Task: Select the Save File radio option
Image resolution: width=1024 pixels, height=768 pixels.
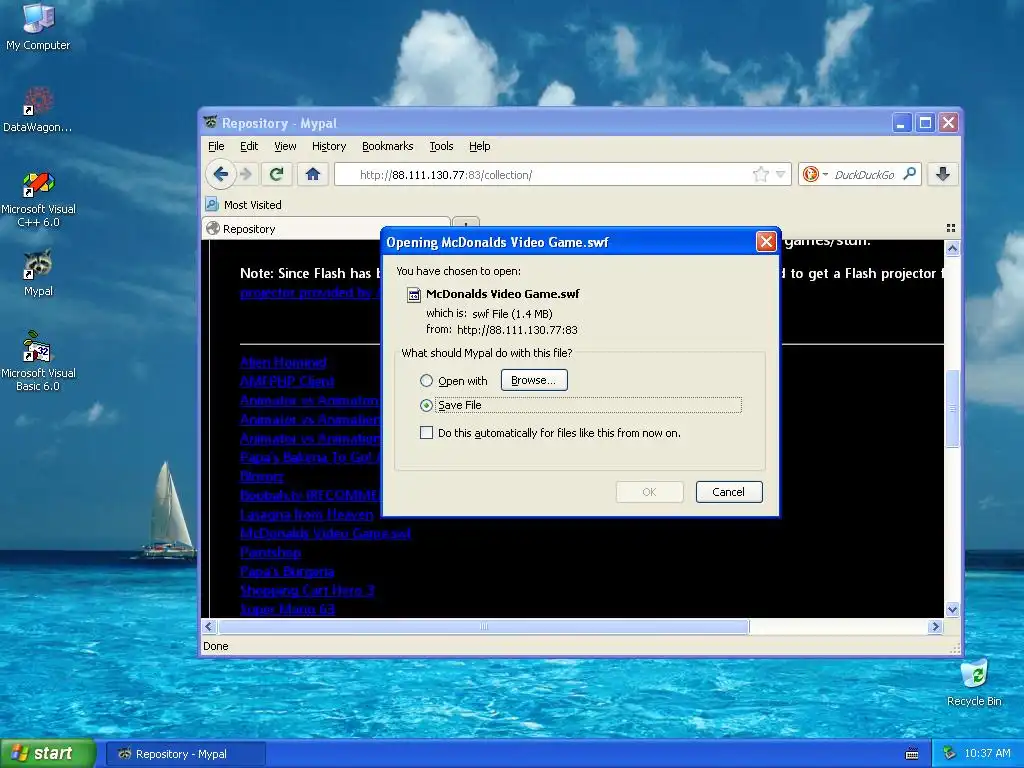Action: pos(426,405)
